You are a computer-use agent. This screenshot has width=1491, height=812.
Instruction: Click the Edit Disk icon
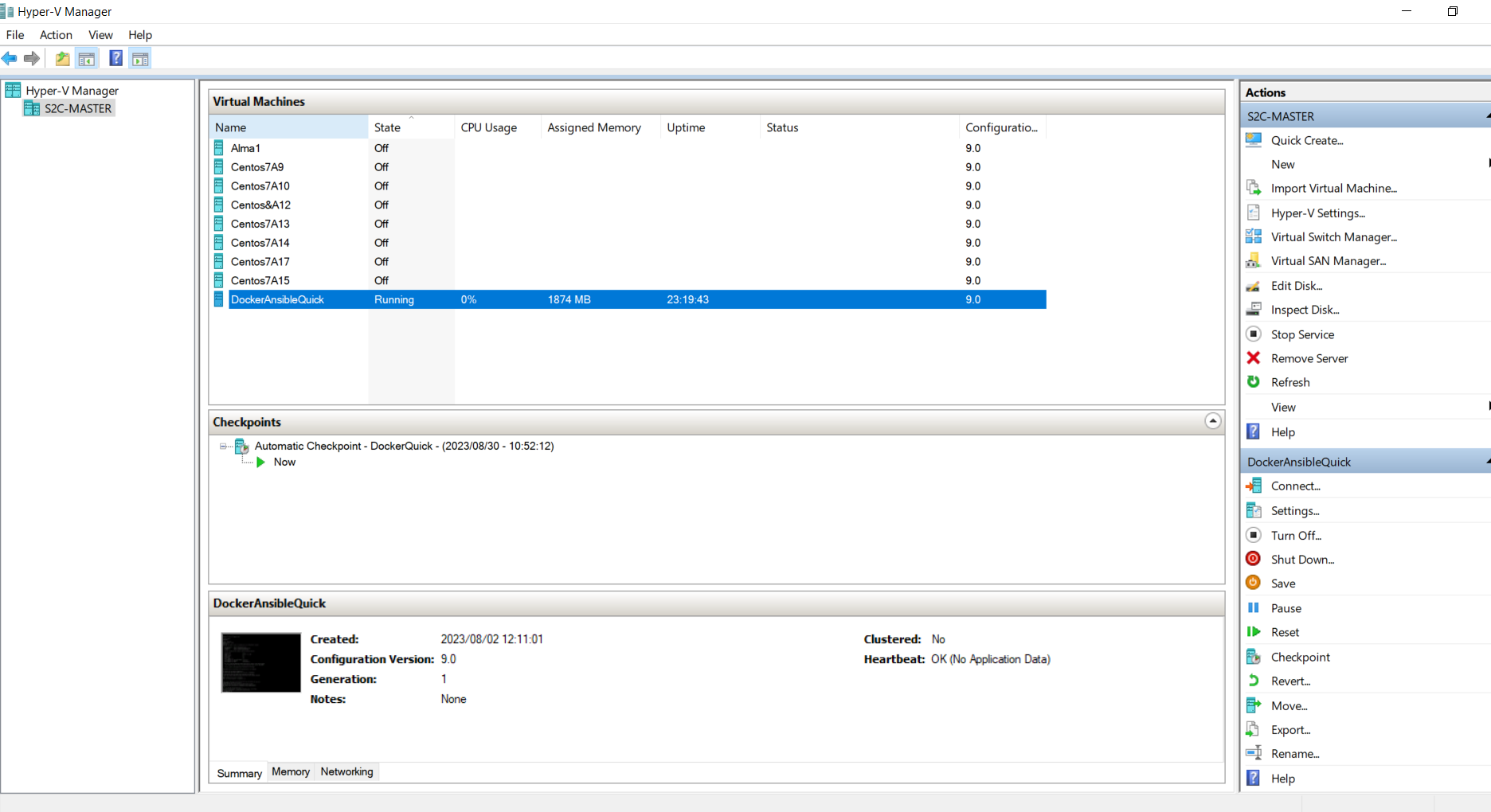coord(1254,286)
